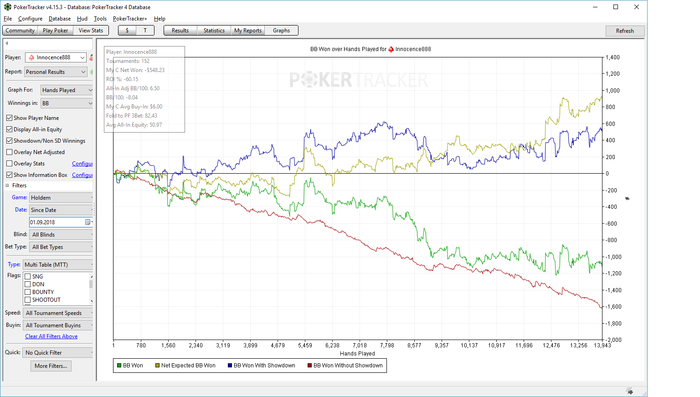Click the player icon beside Player dropdown

[x=91, y=58]
